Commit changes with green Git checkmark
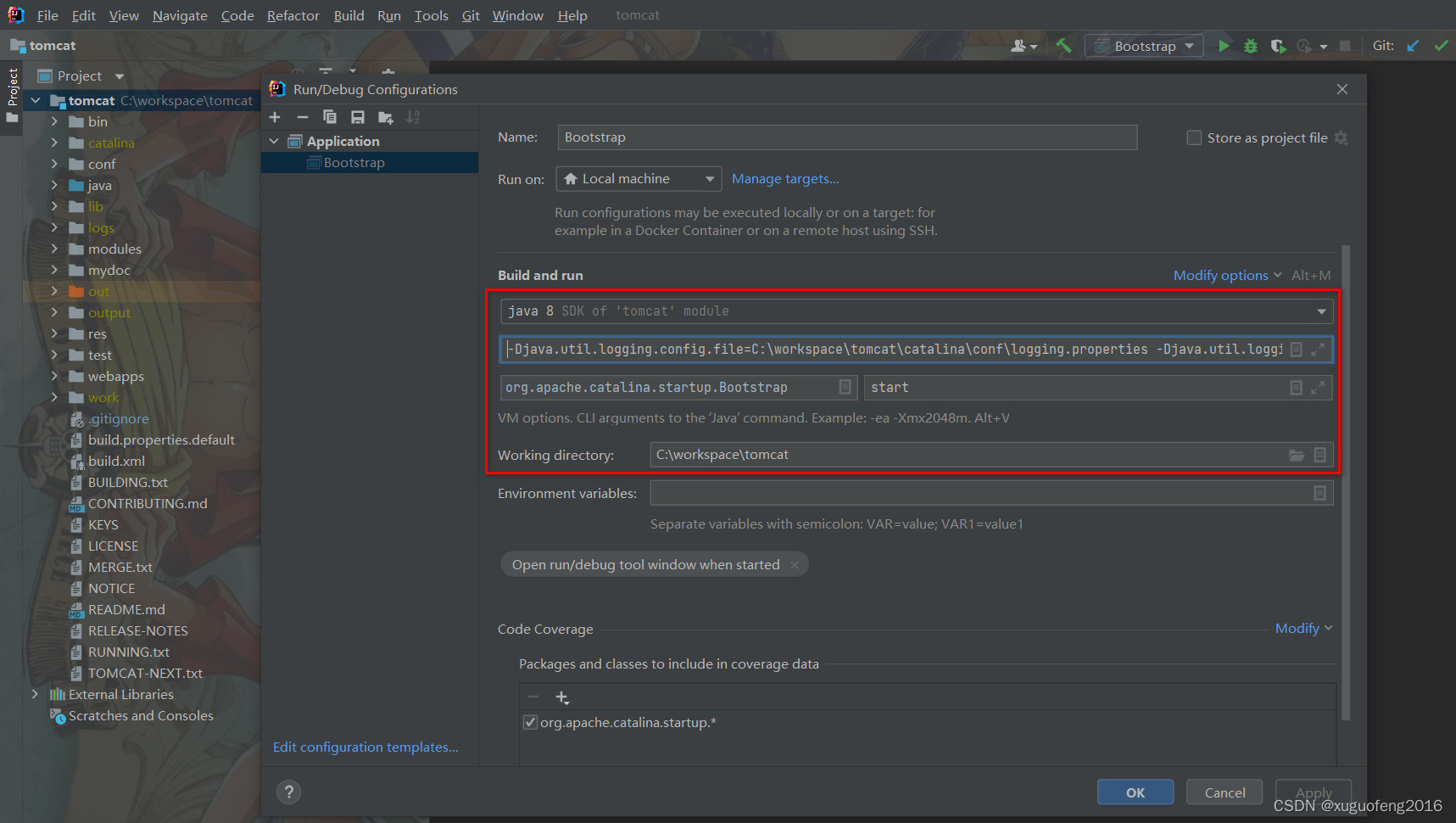The height and width of the screenshot is (823, 1456). tap(1441, 46)
